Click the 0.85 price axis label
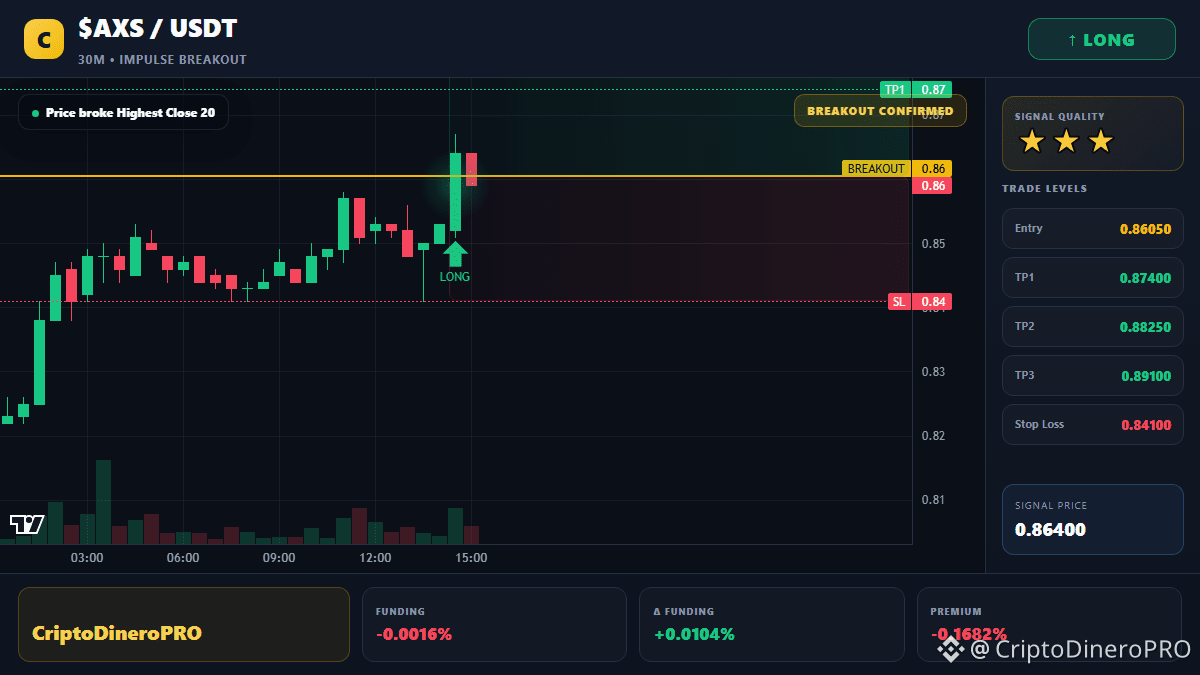This screenshot has height=675, width=1200. click(x=933, y=244)
